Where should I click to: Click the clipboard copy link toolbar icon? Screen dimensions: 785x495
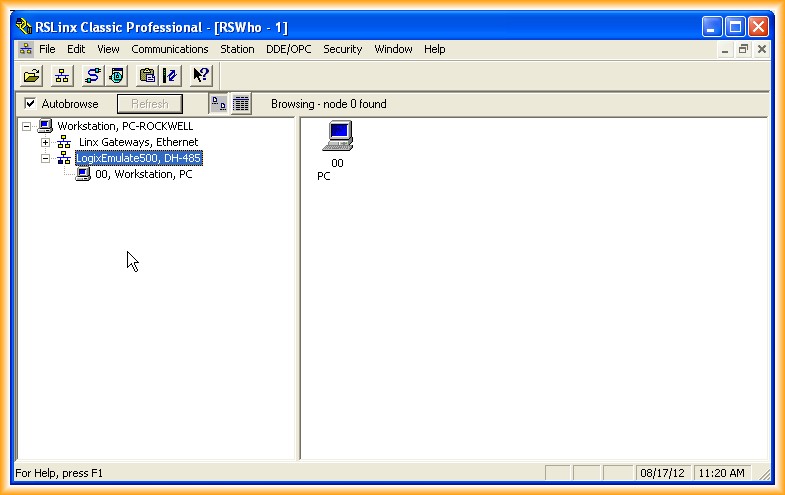[x=147, y=75]
